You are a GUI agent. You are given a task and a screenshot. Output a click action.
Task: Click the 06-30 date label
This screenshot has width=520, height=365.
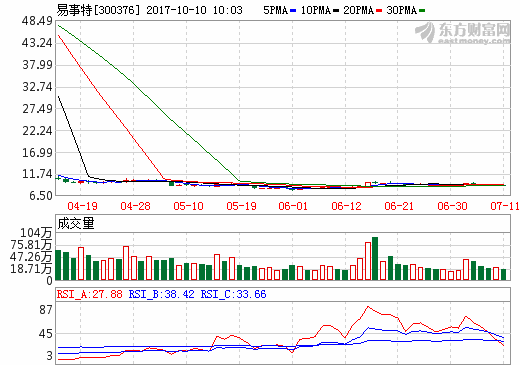[x=452, y=206]
